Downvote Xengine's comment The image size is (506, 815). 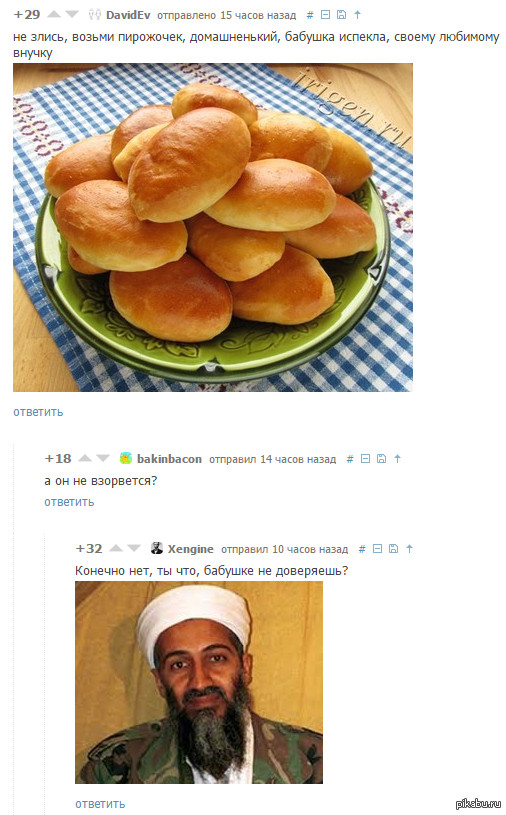134,548
